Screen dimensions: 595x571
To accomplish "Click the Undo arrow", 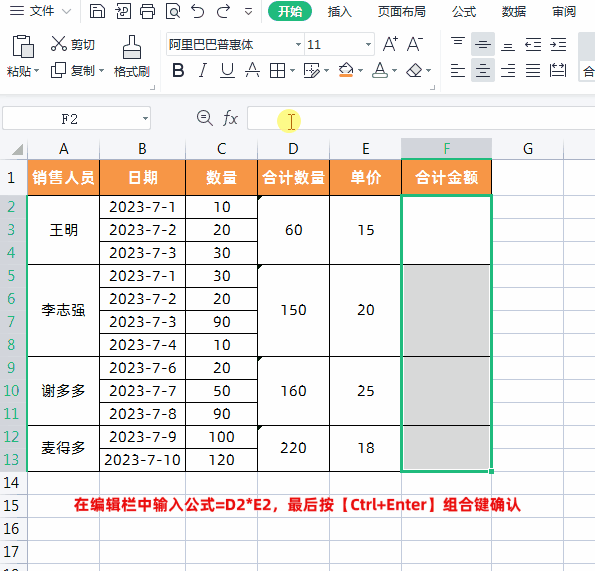I will [x=197, y=11].
